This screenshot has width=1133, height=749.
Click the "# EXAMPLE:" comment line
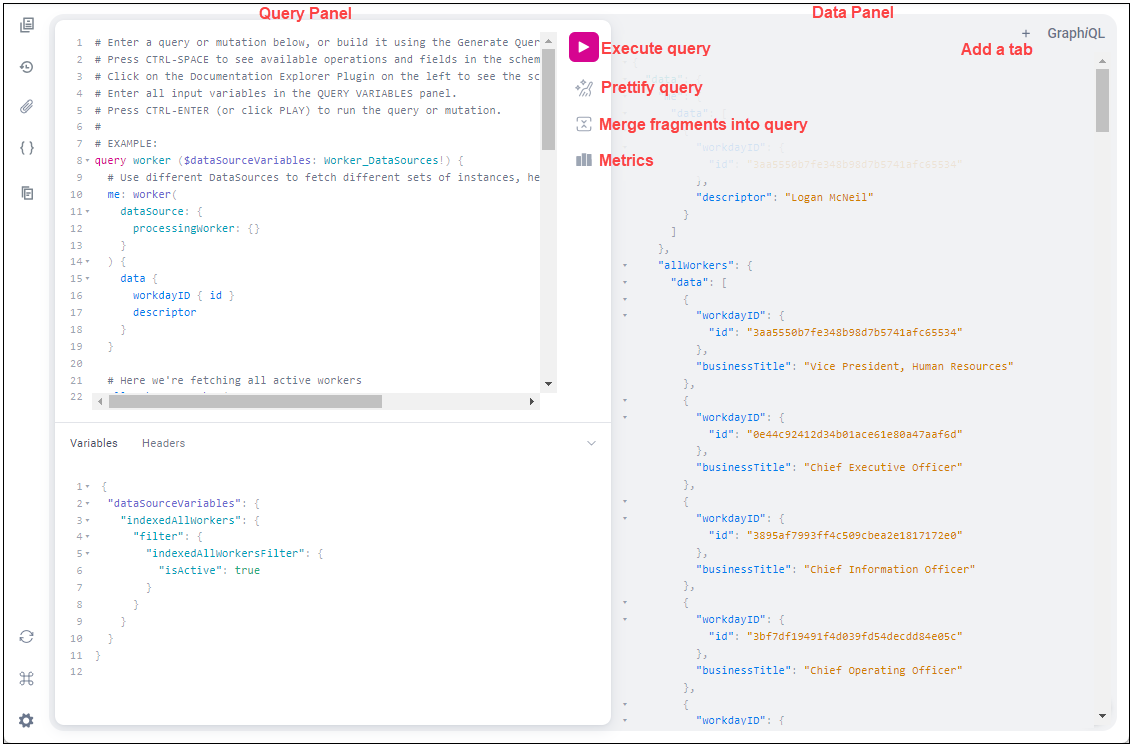click(x=126, y=144)
